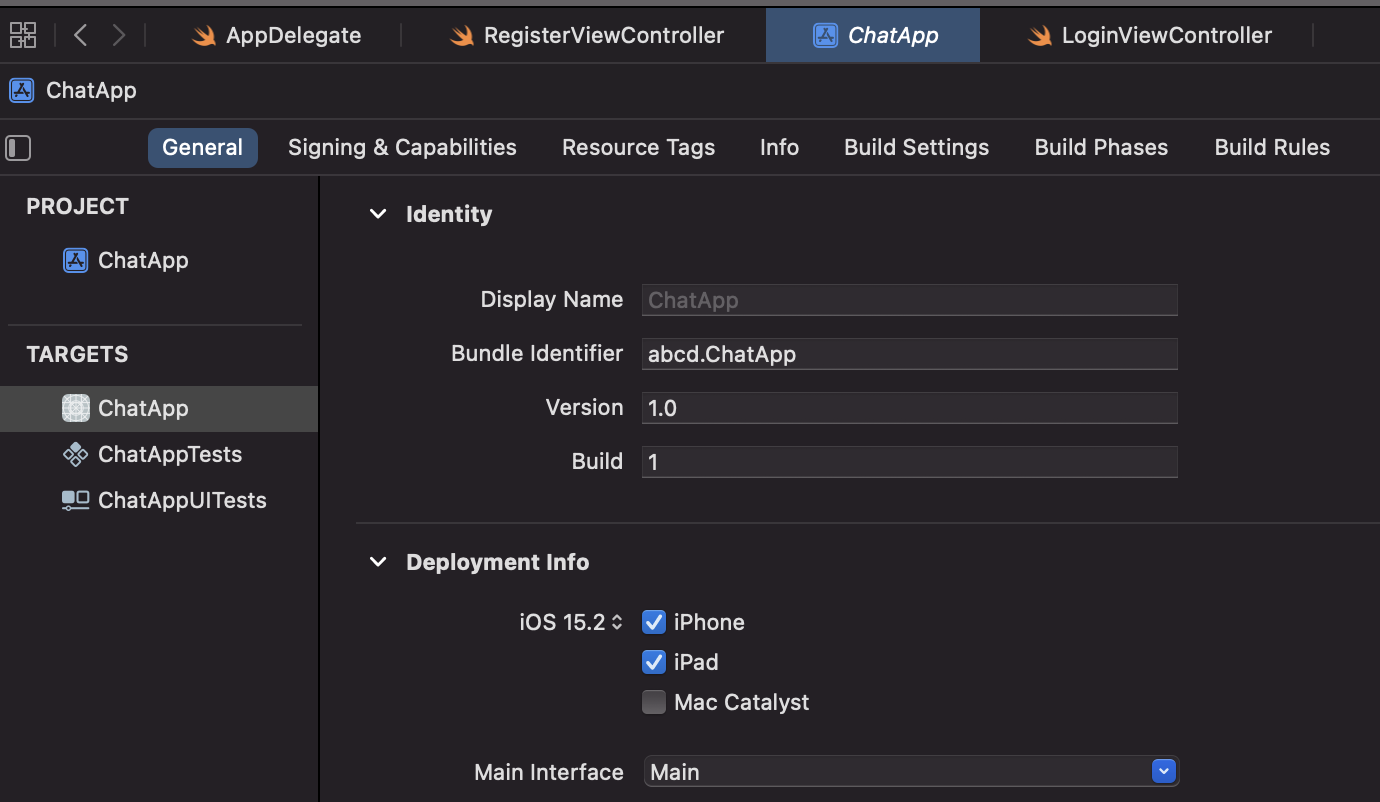Go forward with the right chevron

coord(119,36)
